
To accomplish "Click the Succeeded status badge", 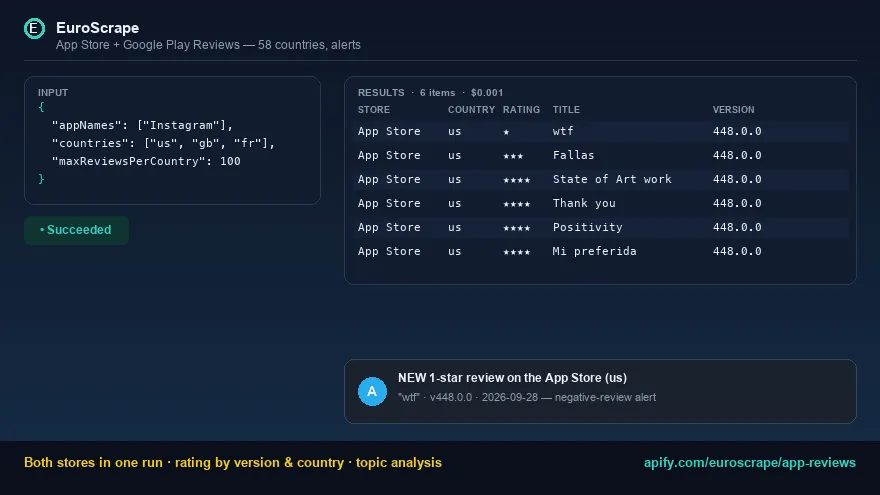I will [76, 230].
